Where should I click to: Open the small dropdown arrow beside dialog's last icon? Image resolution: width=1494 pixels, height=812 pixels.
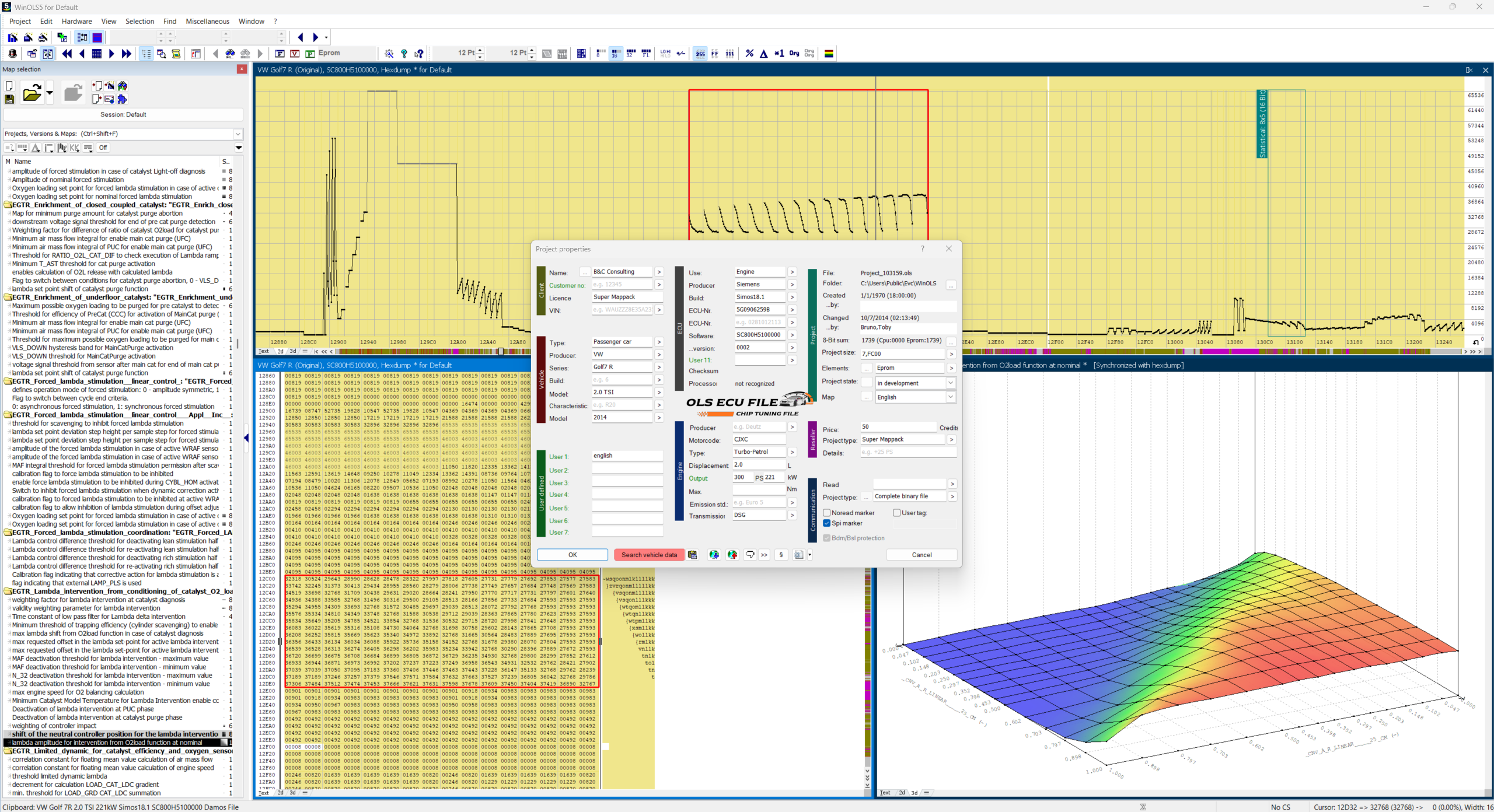(x=809, y=555)
